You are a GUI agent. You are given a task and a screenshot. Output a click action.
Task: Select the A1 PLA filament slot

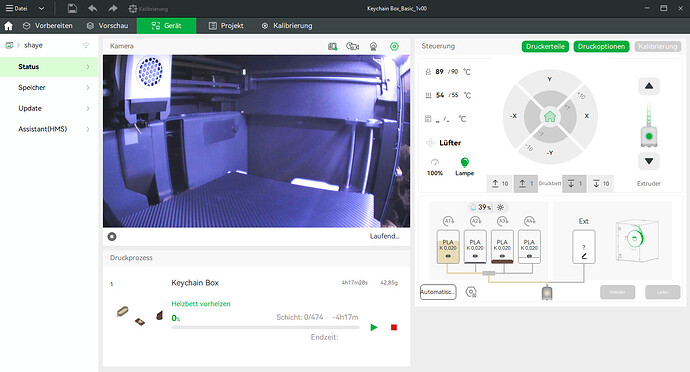tap(448, 247)
